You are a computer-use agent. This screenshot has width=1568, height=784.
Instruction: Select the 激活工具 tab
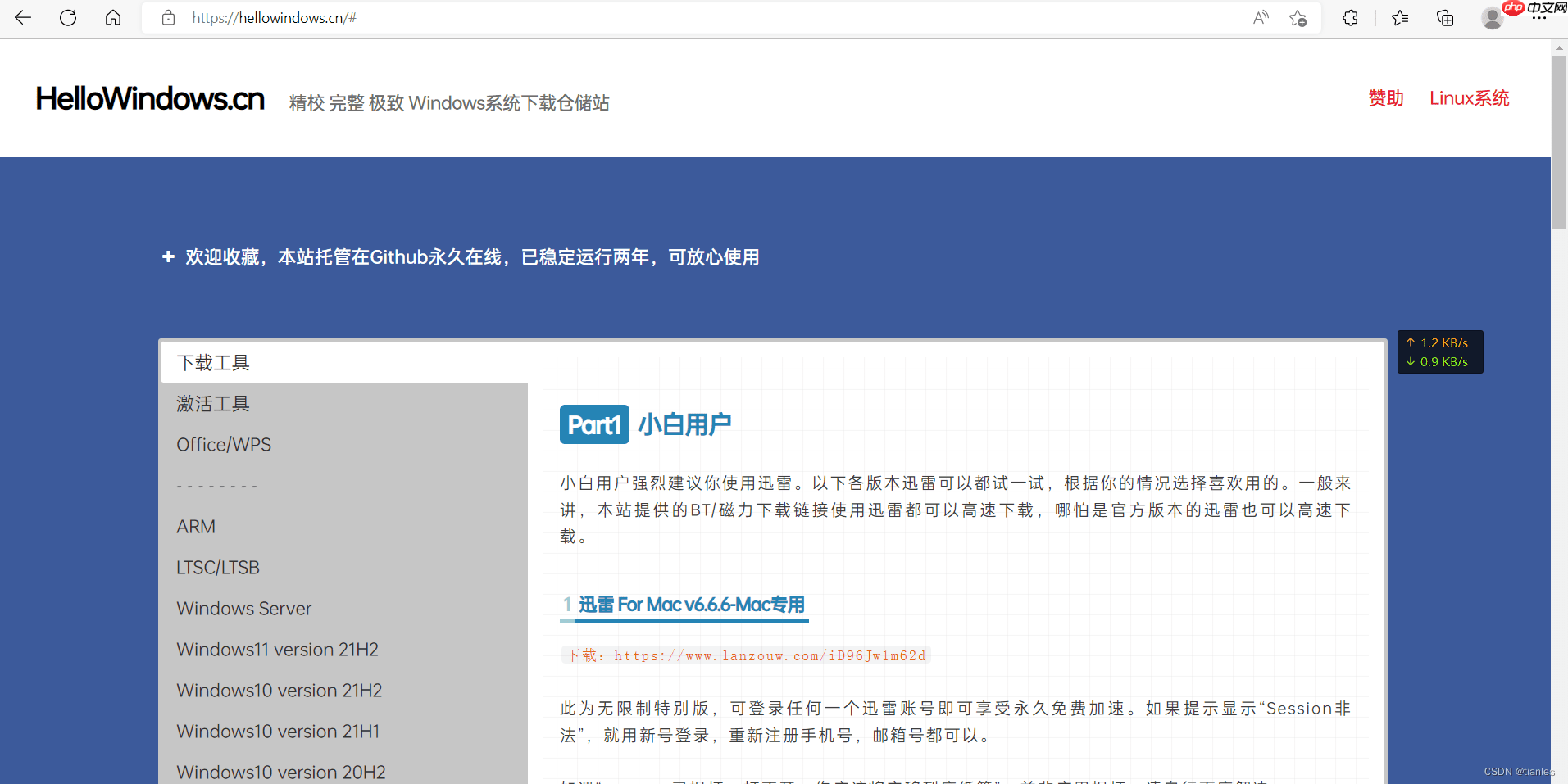(x=344, y=403)
